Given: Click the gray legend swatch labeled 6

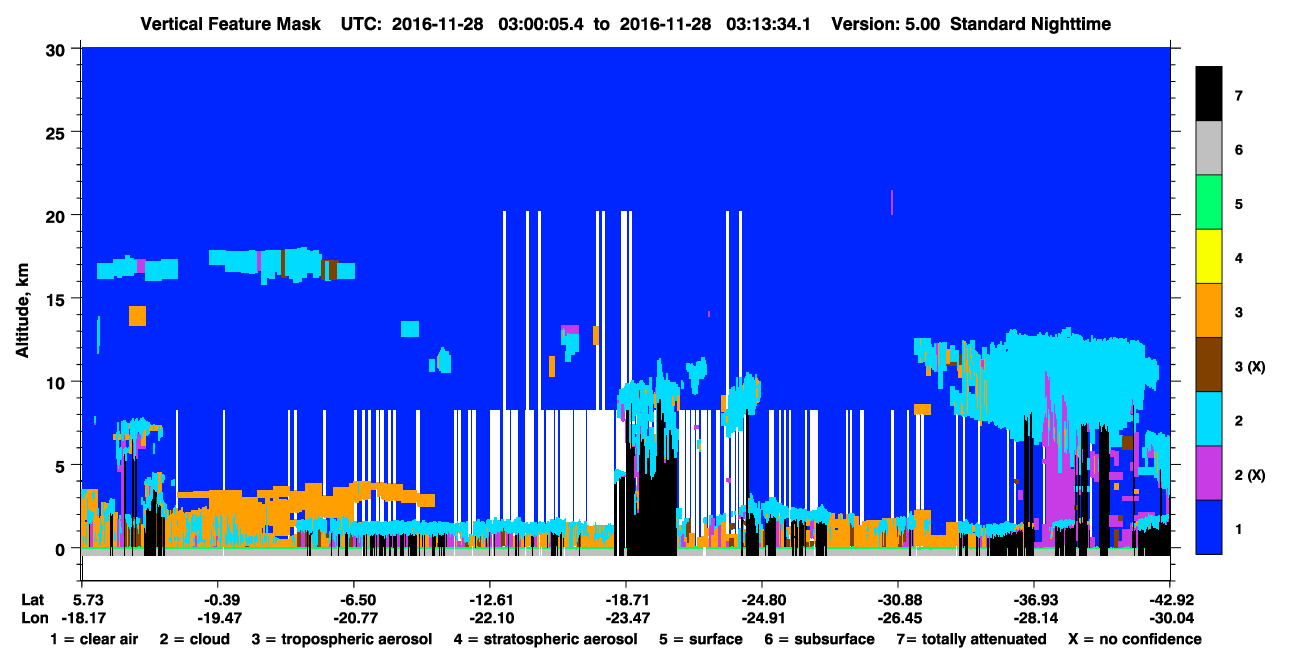Looking at the screenshot, I should point(1209,149).
